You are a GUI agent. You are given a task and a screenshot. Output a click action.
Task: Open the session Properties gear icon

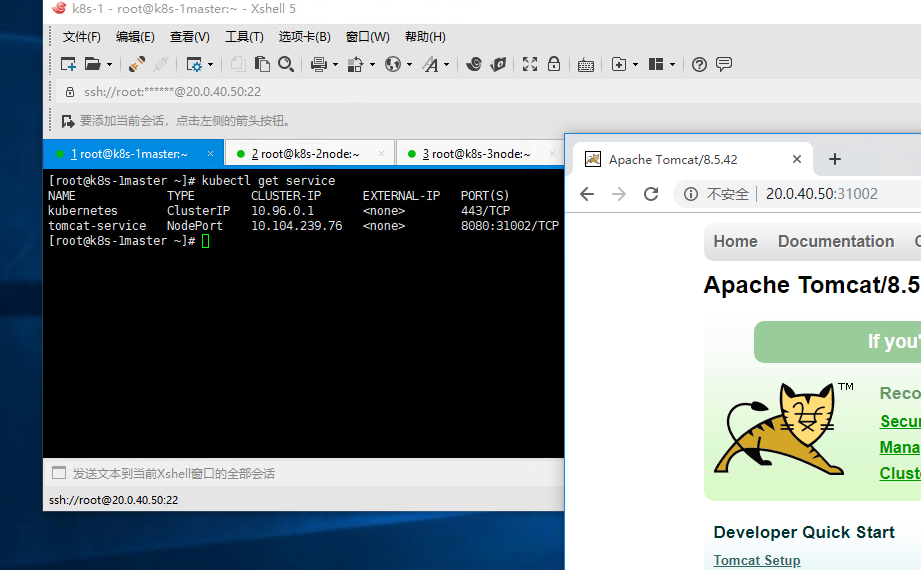194,64
